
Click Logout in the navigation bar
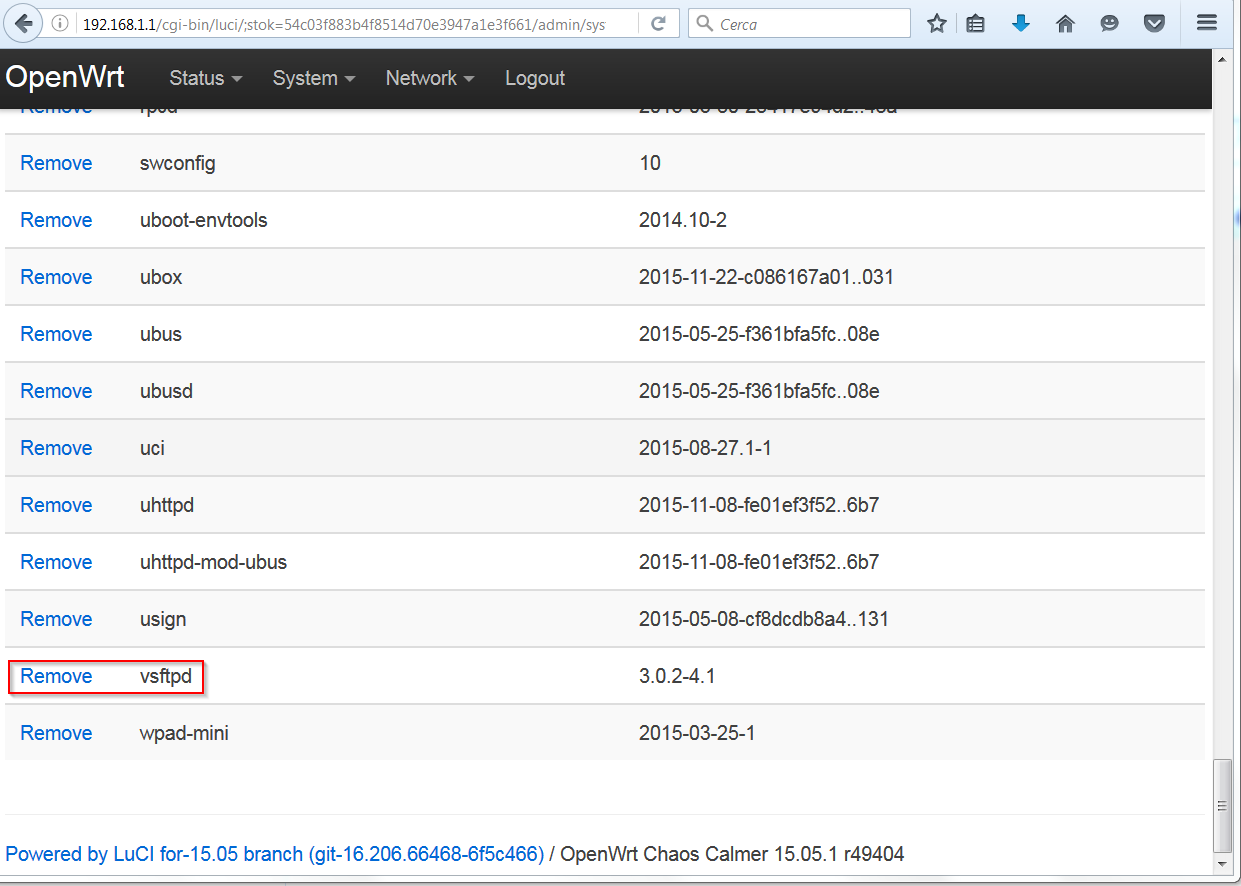pyautogui.click(x=535, y=78)
